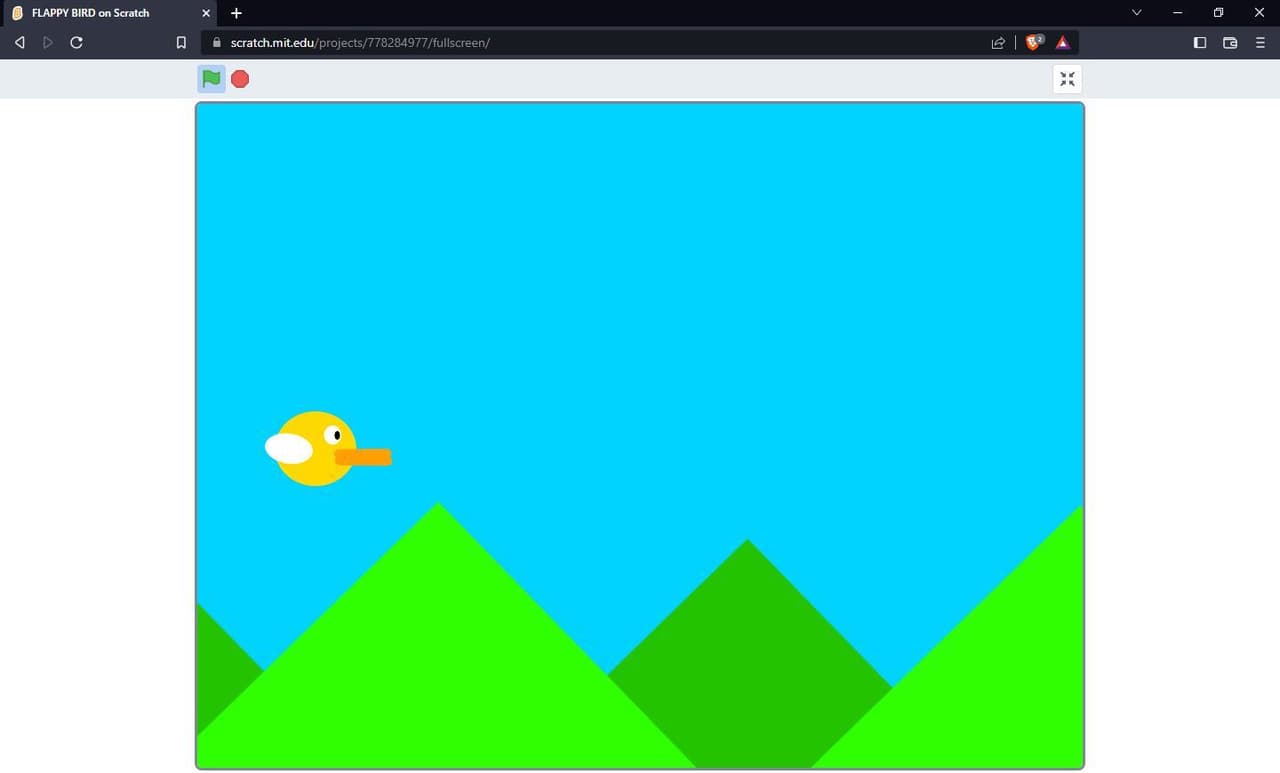This screenshot has width=1280, height=773.
Task: Exit fullscreen mode with collapse icon
Action: pyautogui.click(x=1067, y=79)
